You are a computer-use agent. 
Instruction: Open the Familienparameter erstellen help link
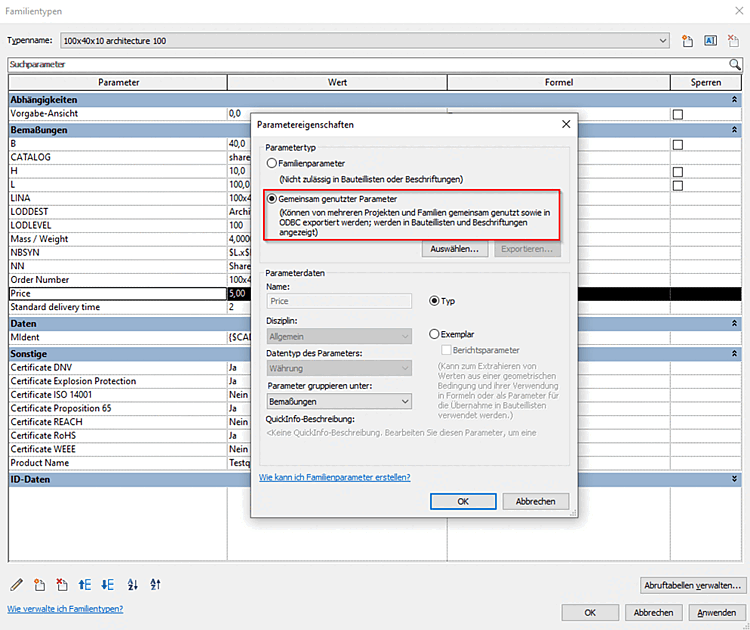coord(334,477)
